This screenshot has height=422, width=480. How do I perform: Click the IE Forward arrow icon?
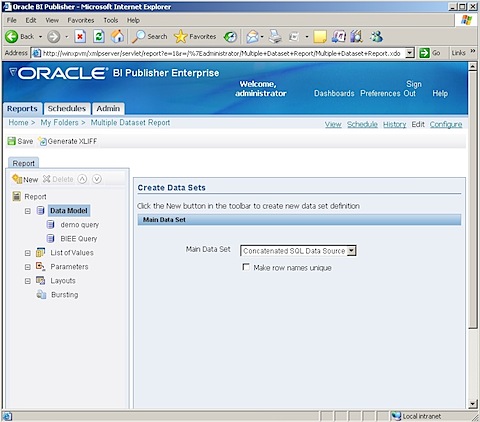pos(53,36)
